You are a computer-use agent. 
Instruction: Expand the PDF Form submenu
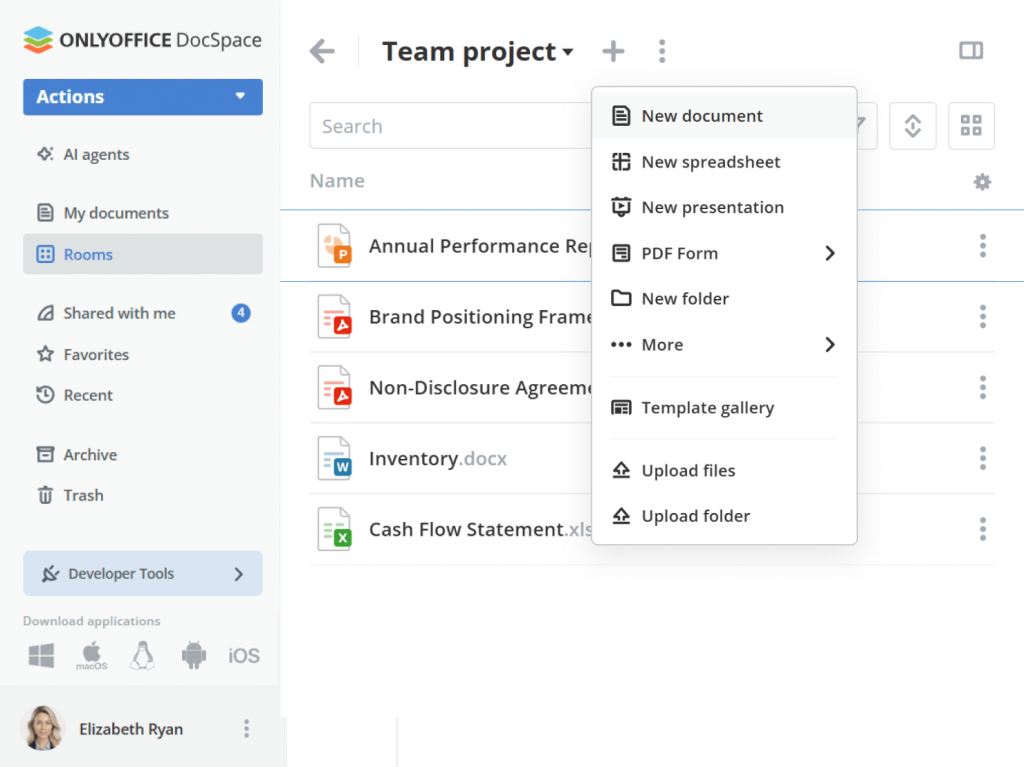pyautogui.click(x=829, y=254)
